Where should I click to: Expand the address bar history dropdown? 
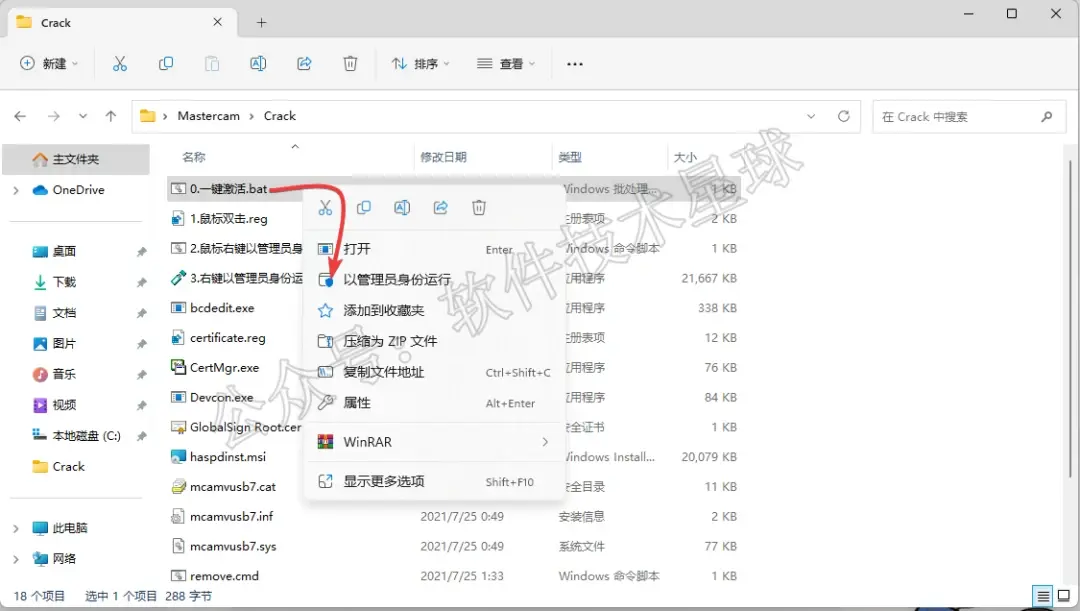point(811,116)
